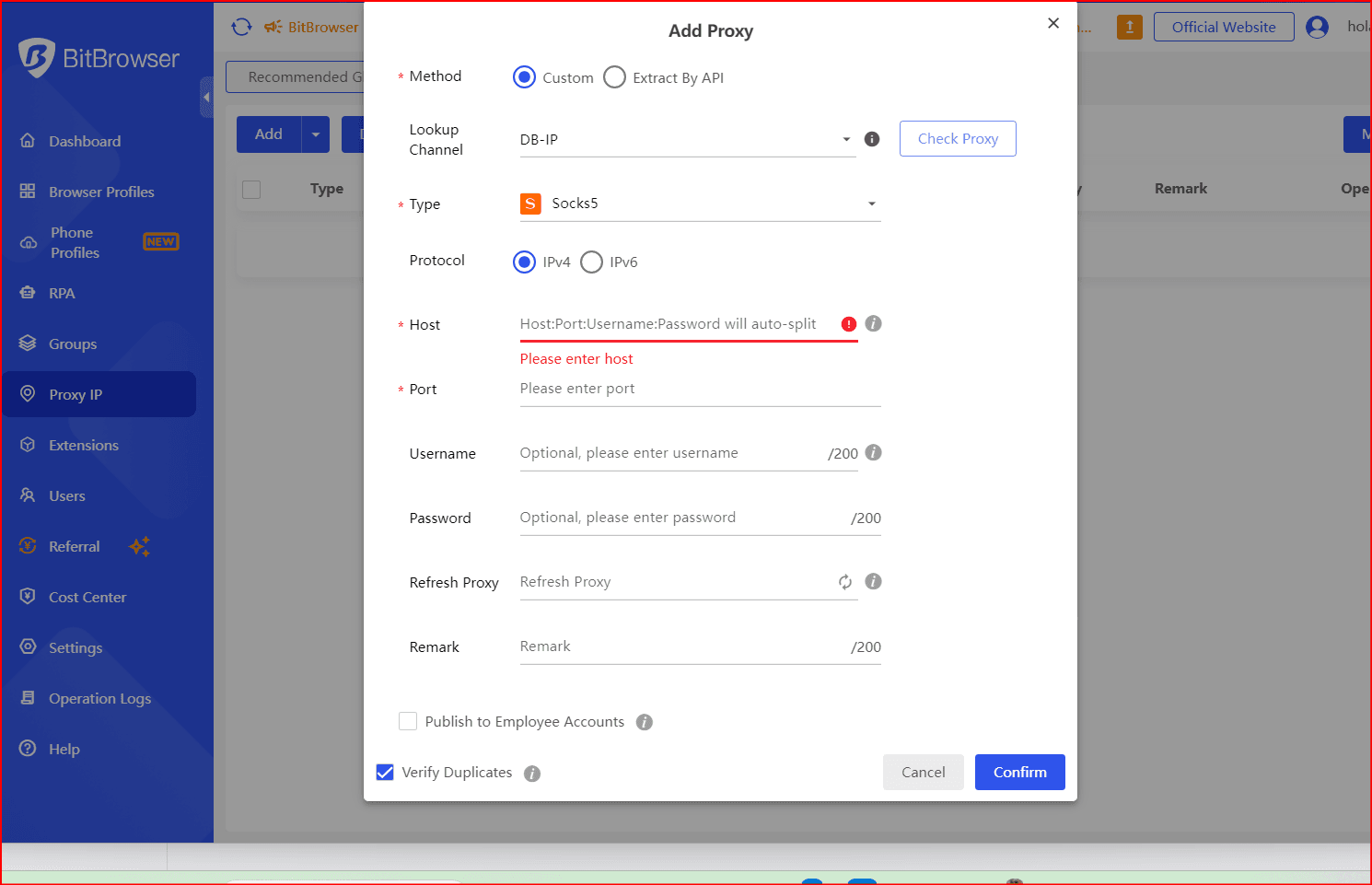Click the refresh icon in top bar

[x=241, y=28]
